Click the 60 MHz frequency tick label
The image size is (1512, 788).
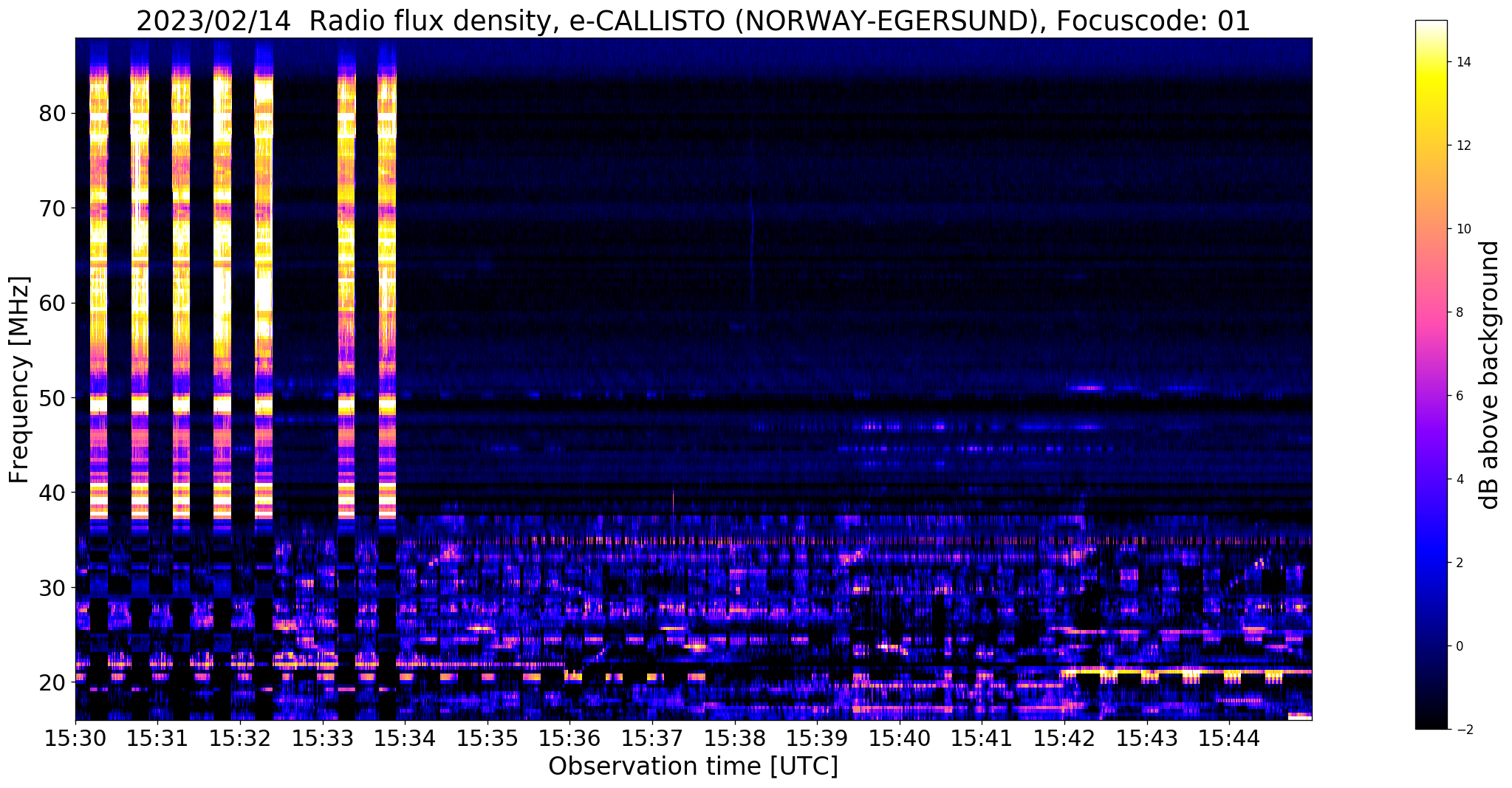52,303
